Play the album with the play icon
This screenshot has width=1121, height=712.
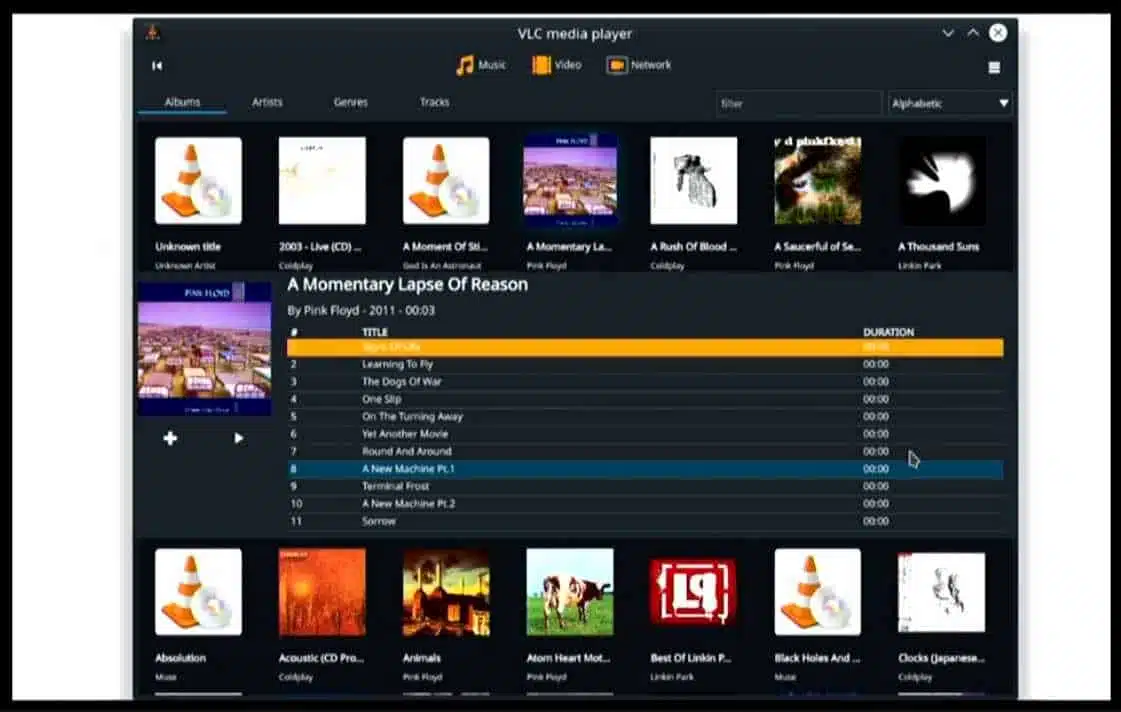pos(239,438)
